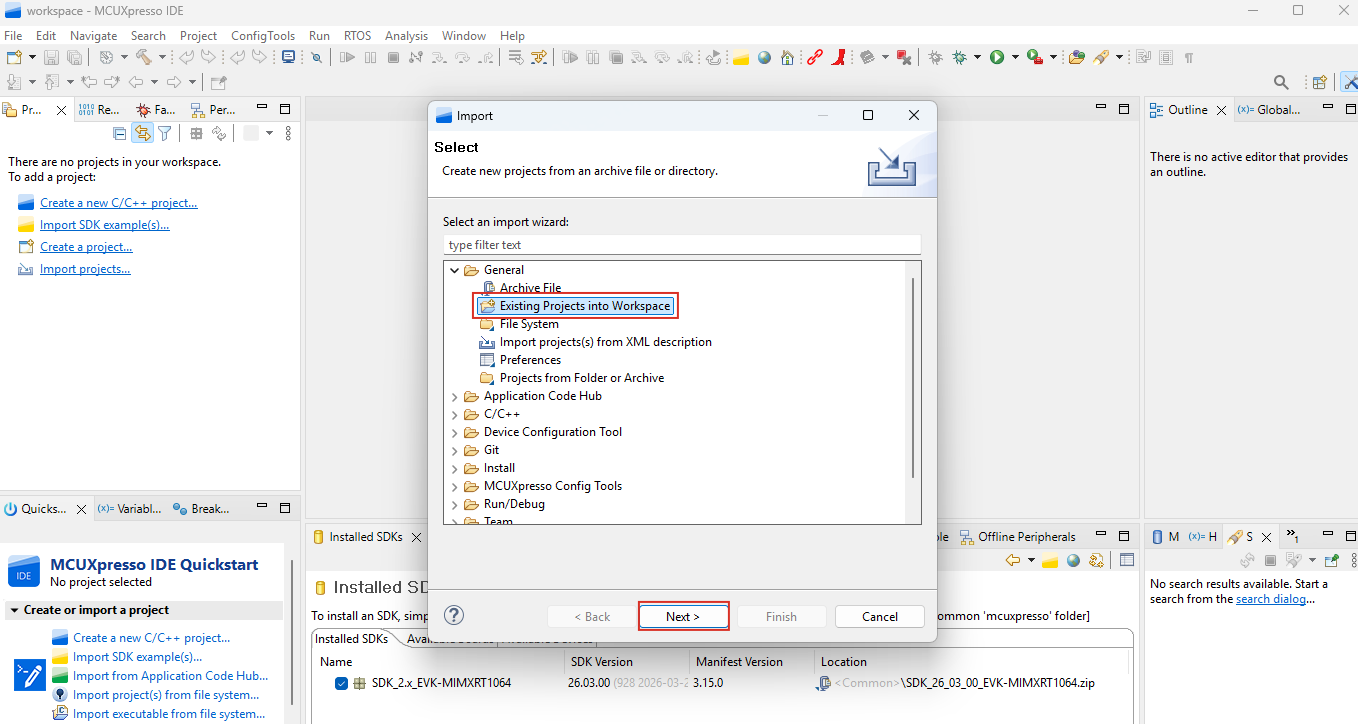
Task: Click the green bug Debug icon
Action: coord(959,57)
